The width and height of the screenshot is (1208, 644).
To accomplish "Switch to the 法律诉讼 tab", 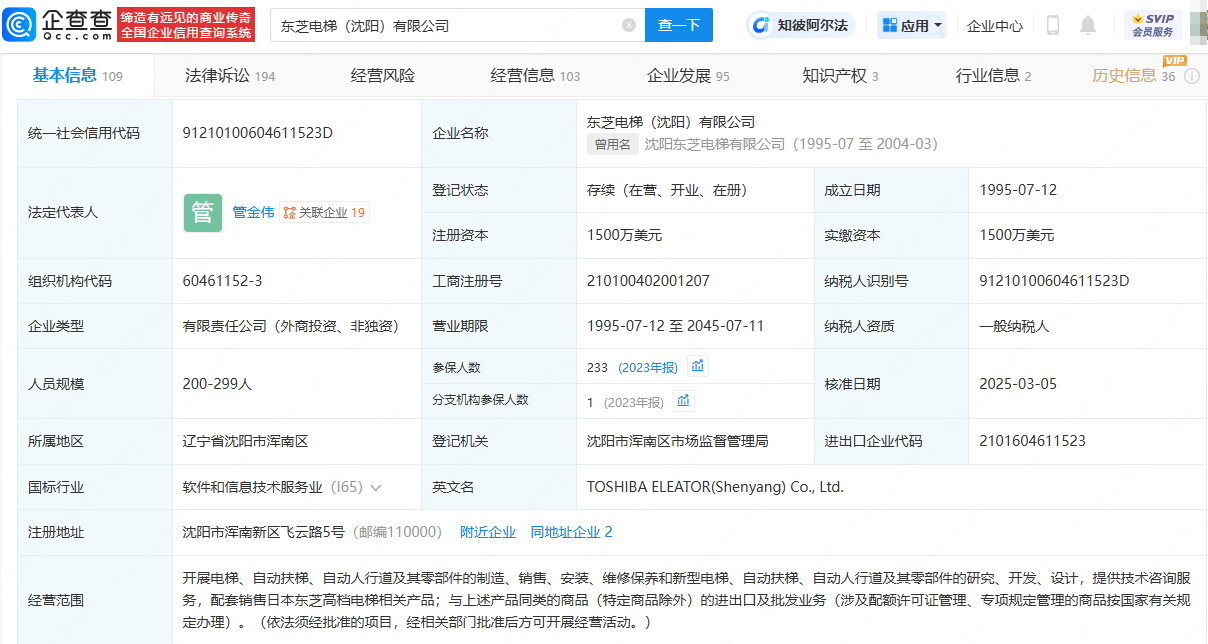I will [x=230, y=76].
